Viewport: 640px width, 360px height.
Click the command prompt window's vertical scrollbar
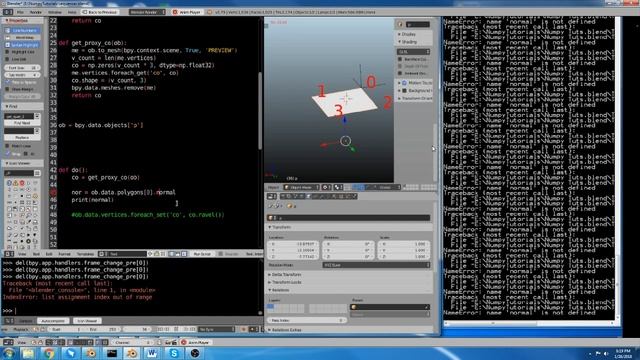(x=617, y=167)
